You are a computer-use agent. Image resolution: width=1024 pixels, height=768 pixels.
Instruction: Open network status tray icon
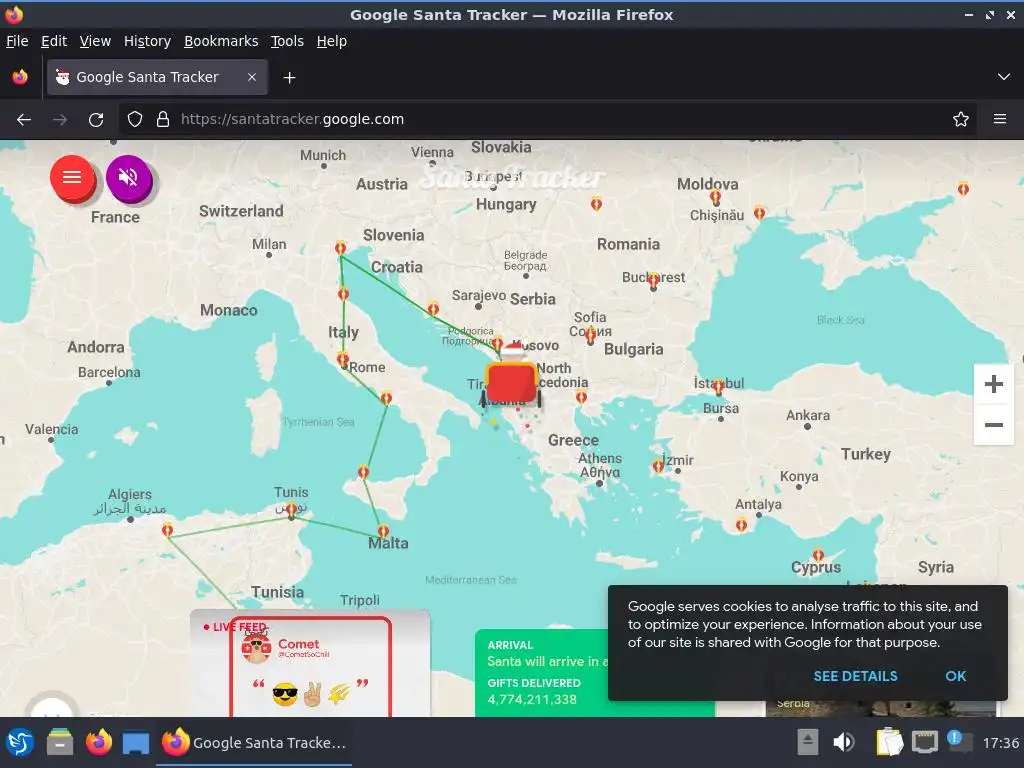[x=925, y=743]
